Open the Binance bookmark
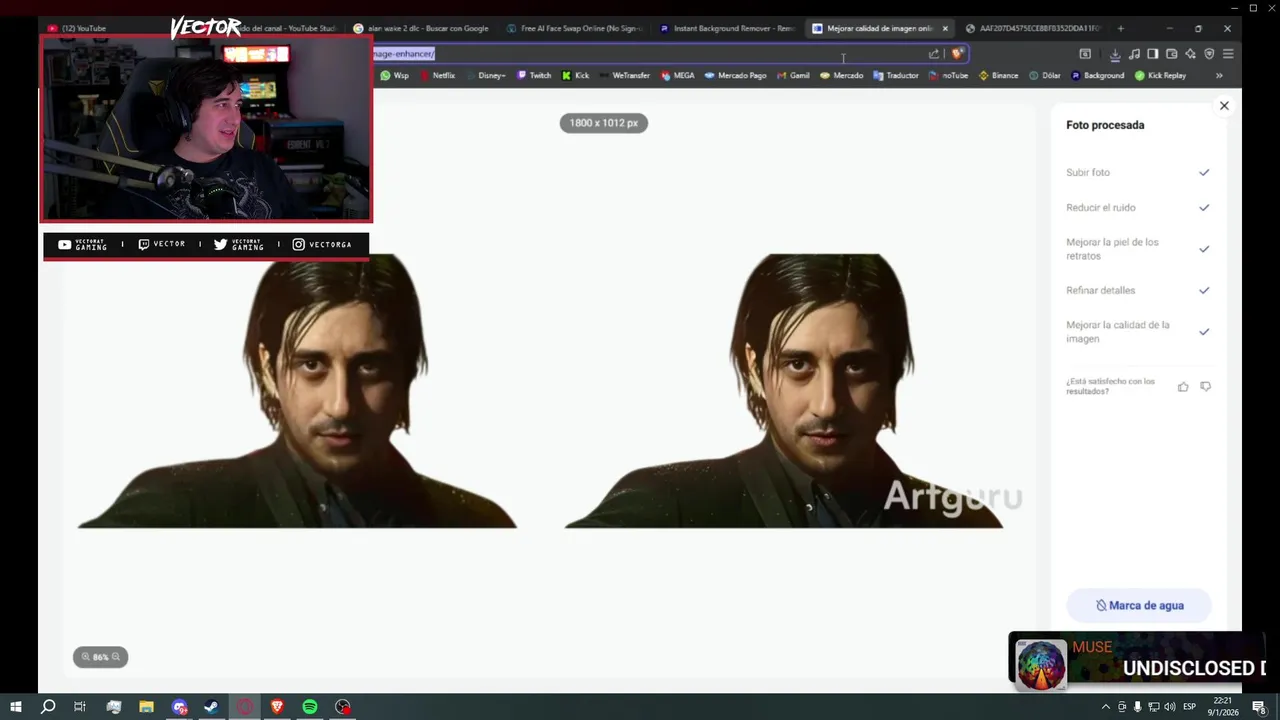The height and width of the screenshot is (720, 1280). pyautogui.click(x=998, y=75)
